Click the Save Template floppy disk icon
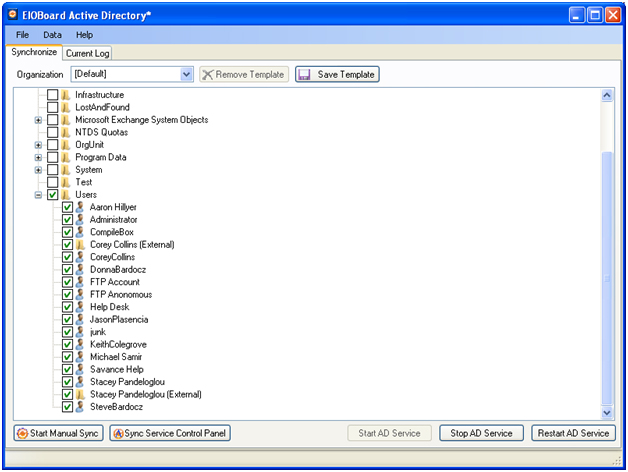 point(304,75)
